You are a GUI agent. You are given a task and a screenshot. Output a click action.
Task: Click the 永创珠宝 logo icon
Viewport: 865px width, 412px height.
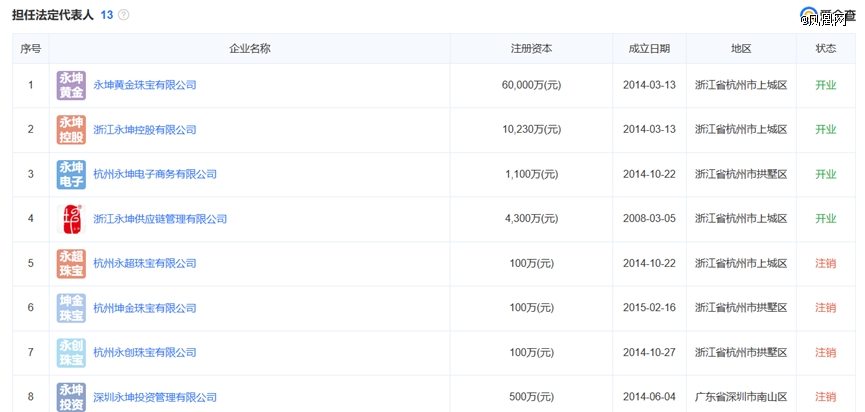point(71,352)
